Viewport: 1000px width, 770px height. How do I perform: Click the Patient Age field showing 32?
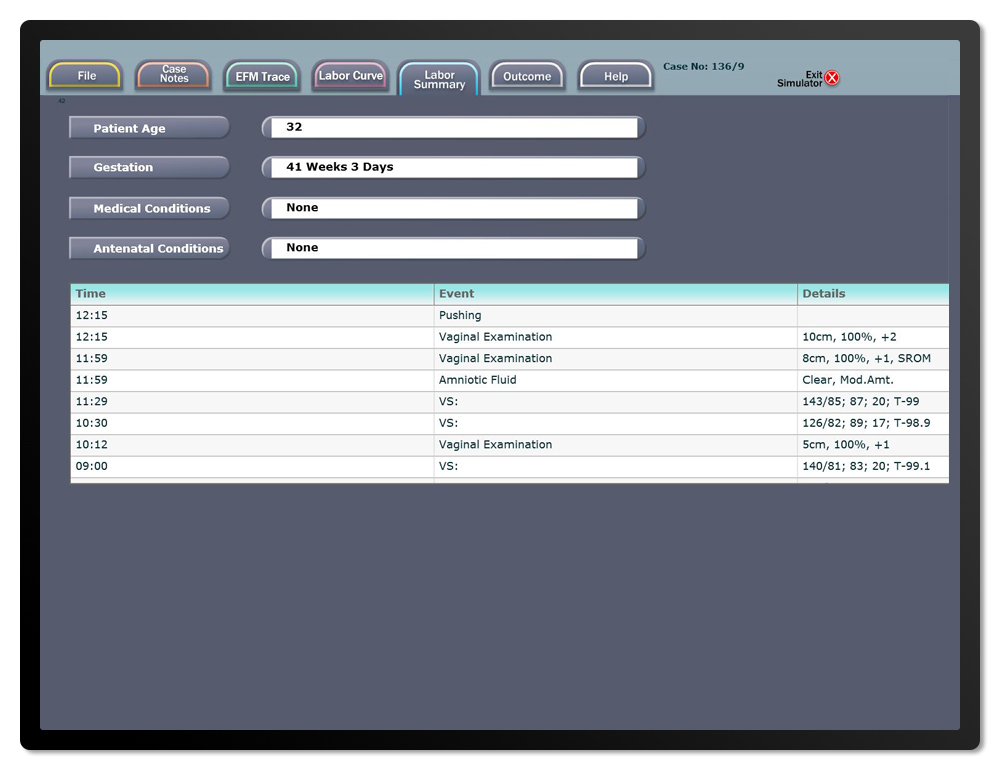tap(454, 128)
